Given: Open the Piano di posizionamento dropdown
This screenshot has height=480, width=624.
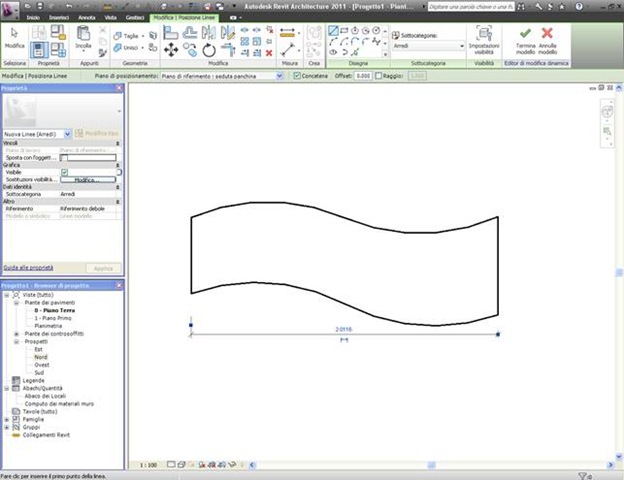Looking at the screenshot, I should tap(222, 76).
